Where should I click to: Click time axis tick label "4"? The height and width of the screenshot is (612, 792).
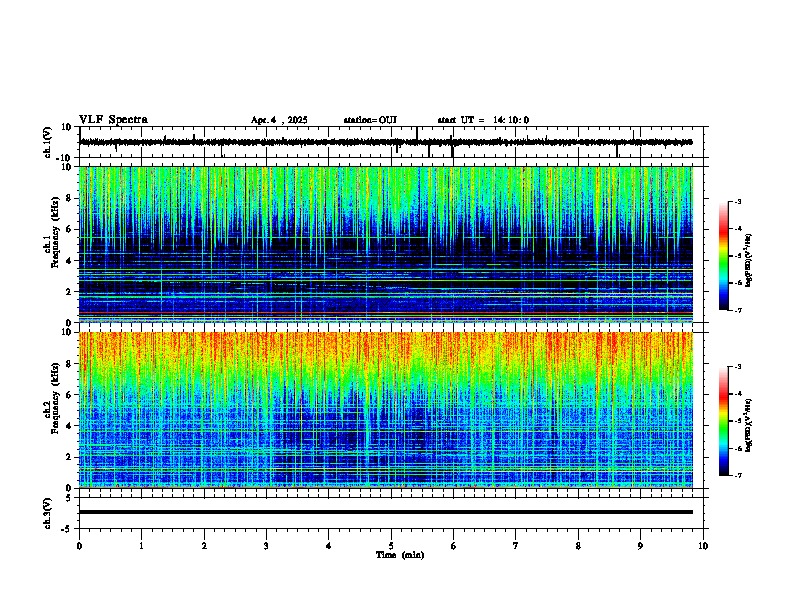(328, 546)
